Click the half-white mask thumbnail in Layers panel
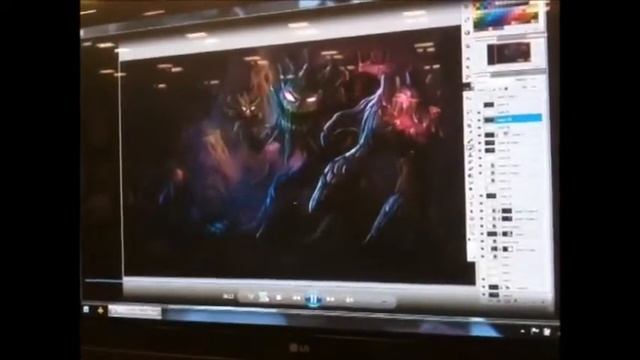The width and height of the screenshot is (640, 360). click(x=508, y=249)
